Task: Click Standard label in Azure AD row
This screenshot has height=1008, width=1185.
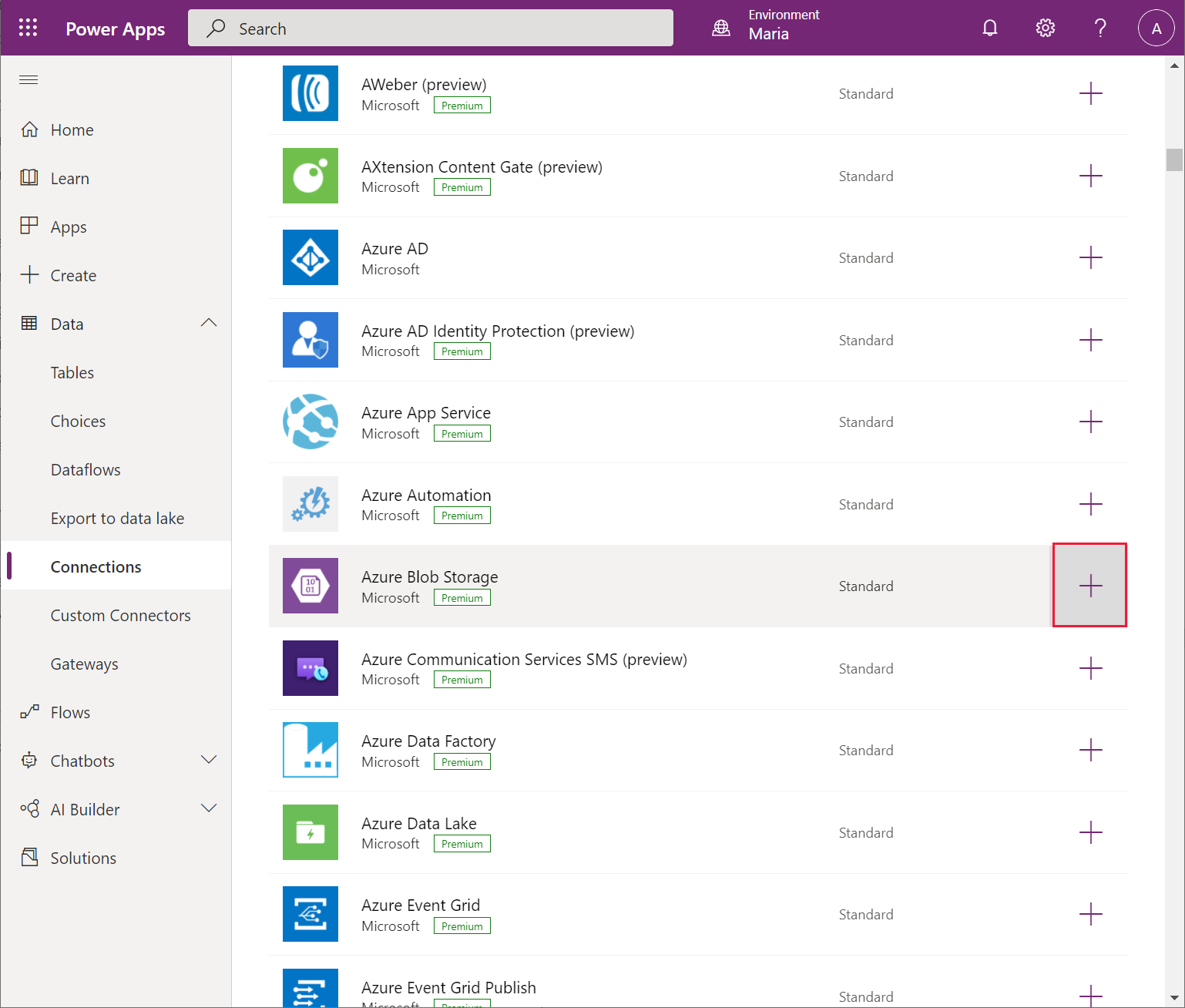Action: click(866, 258)
